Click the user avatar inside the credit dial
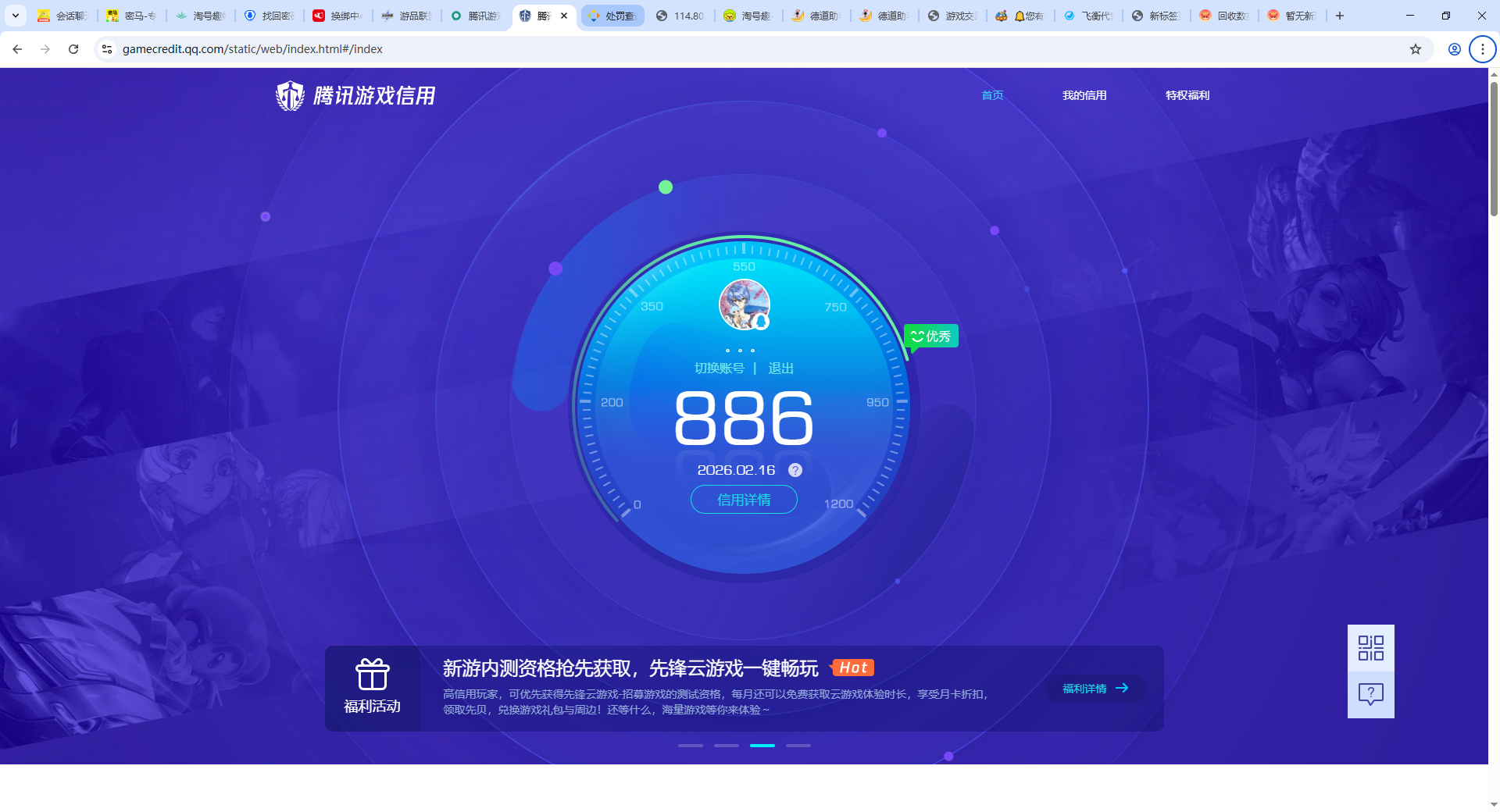 click(x=743, y=304)
